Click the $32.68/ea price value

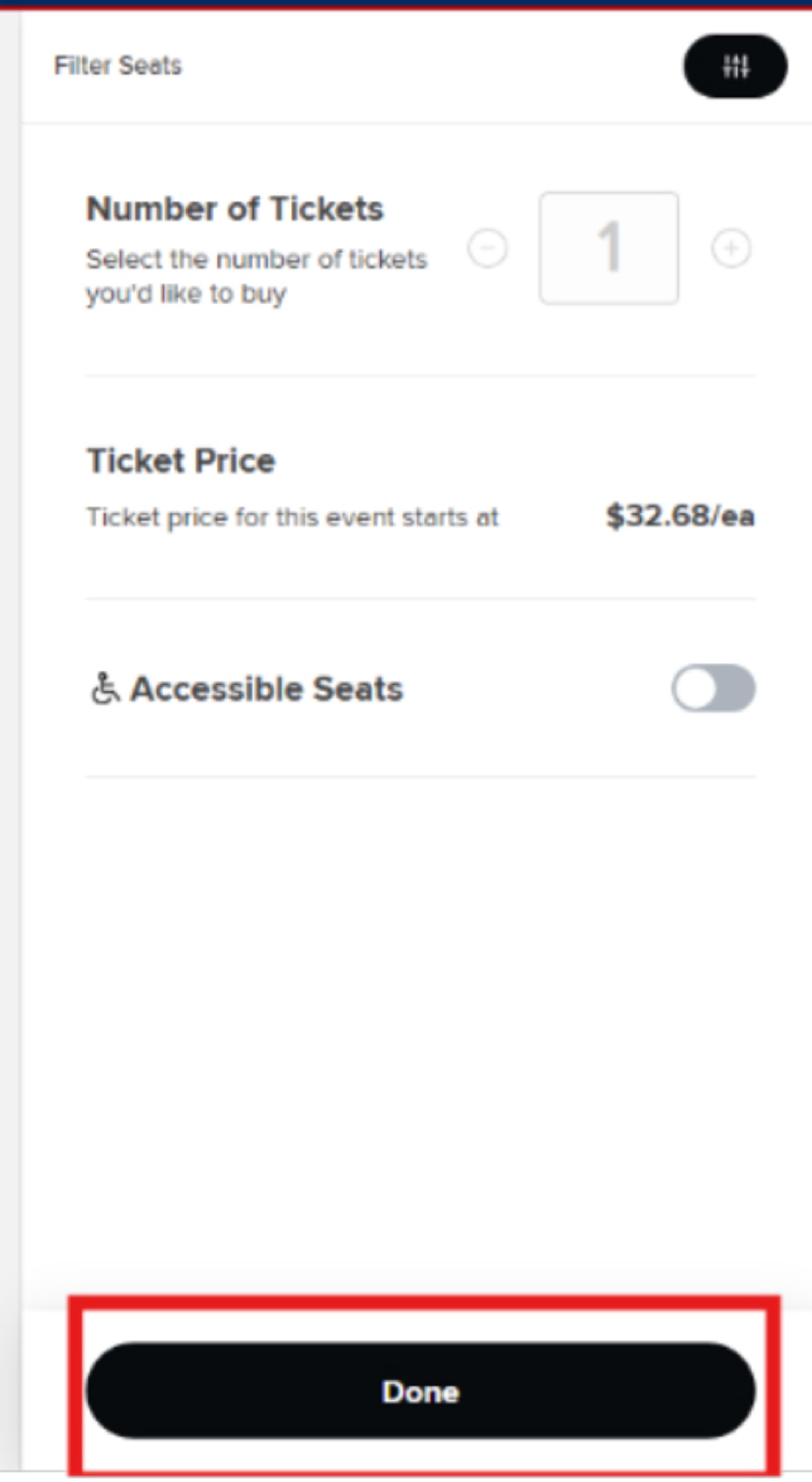(x=680, y=515)
